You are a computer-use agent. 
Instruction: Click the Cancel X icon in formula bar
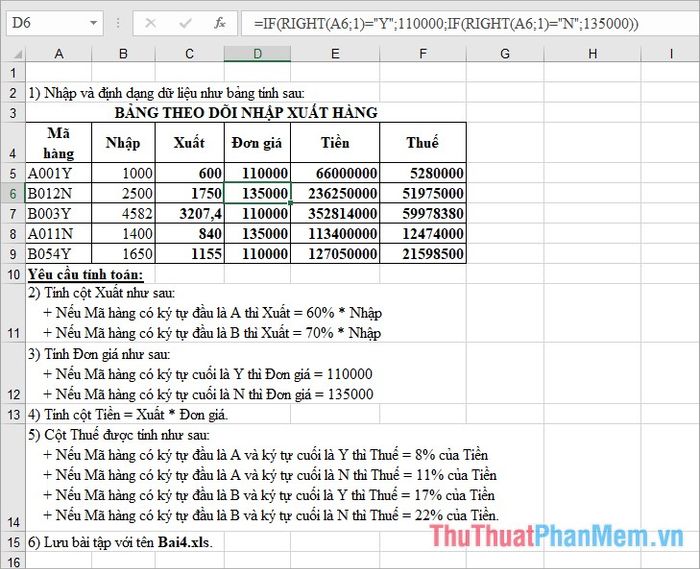point(150,22)
